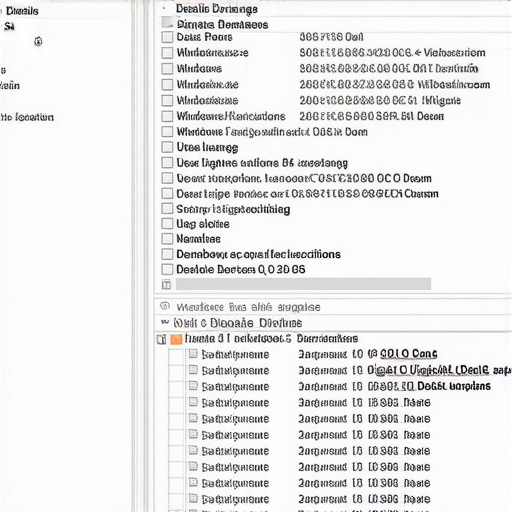The image size is (512, 512).
Task: Select 'Dinails' at the top of the left panel
Action: tap(22, 11)
